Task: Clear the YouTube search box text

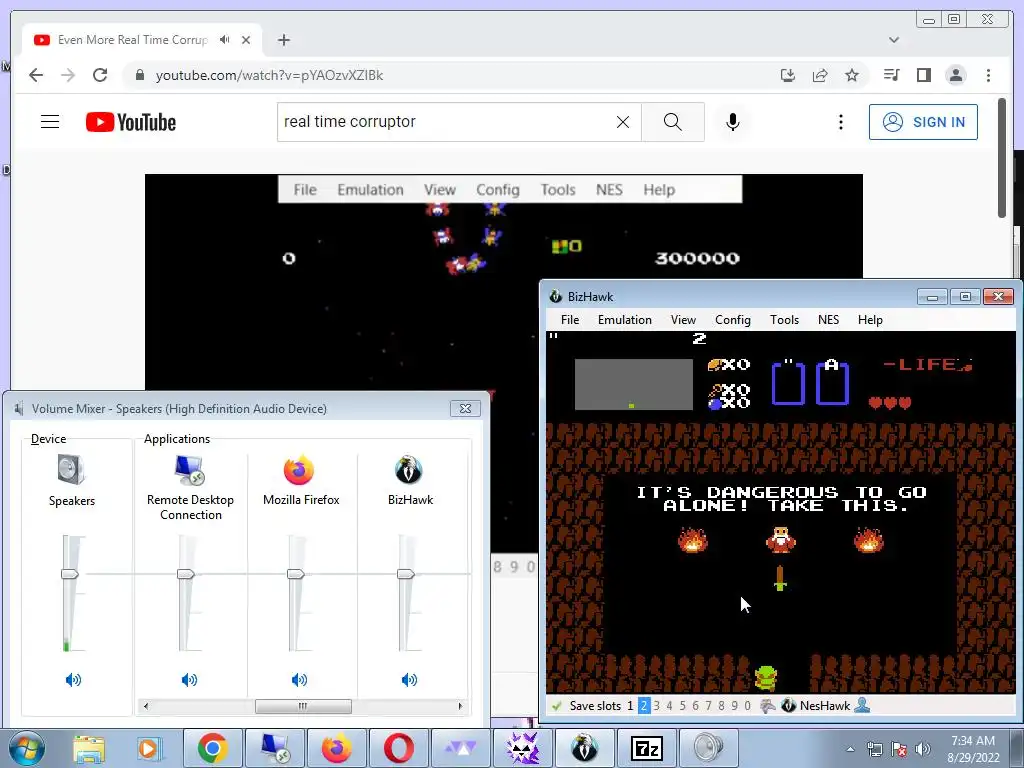Action: click(623, 121)
